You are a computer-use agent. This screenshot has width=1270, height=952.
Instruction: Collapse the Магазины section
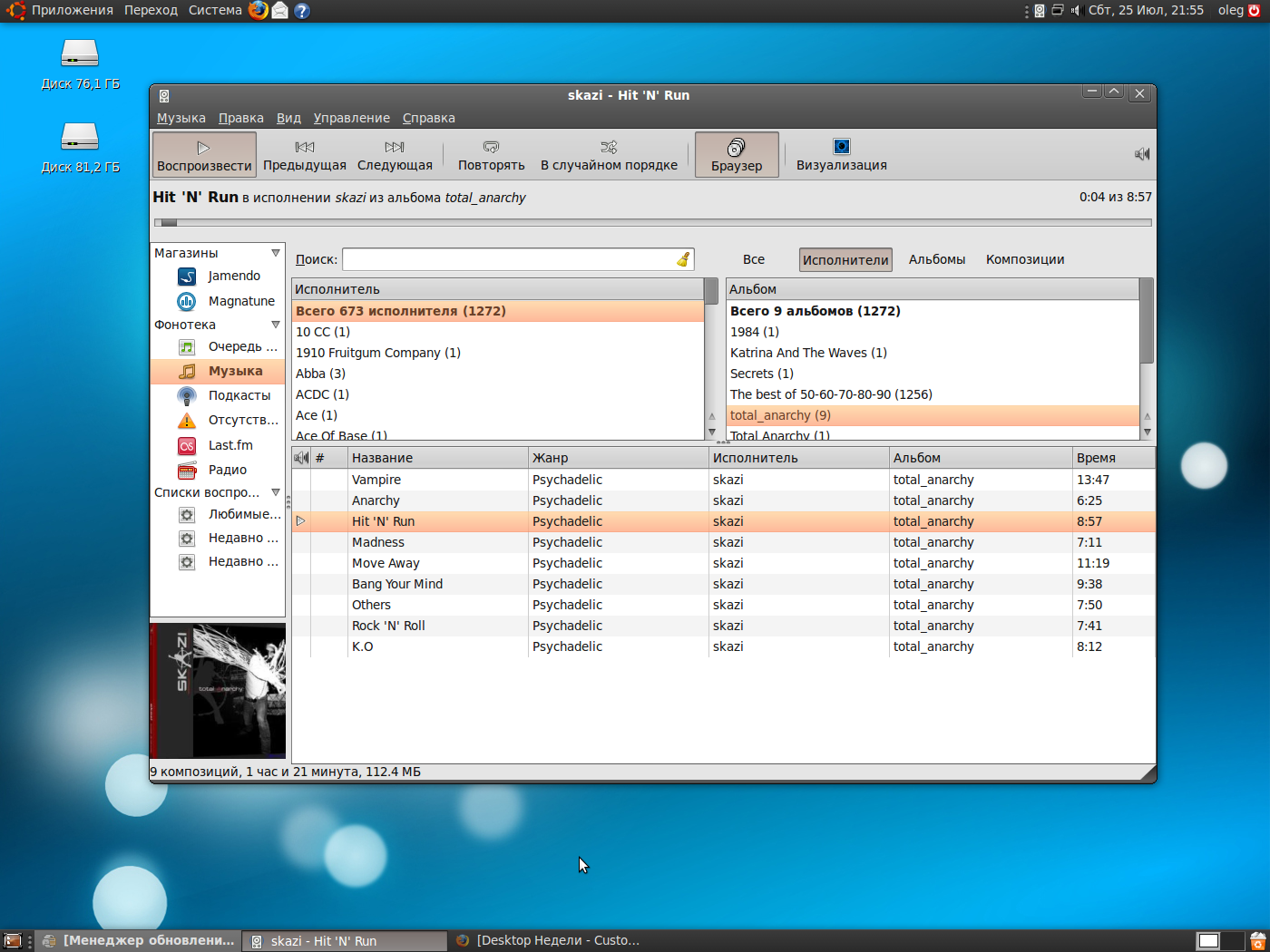(x=276, y=253)
